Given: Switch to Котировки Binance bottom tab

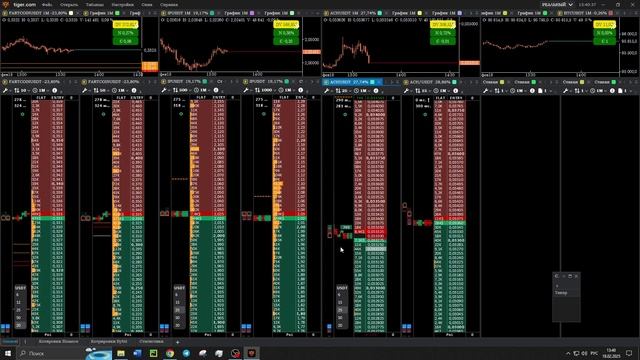Looking at the screenshot, I should point(58,341).
